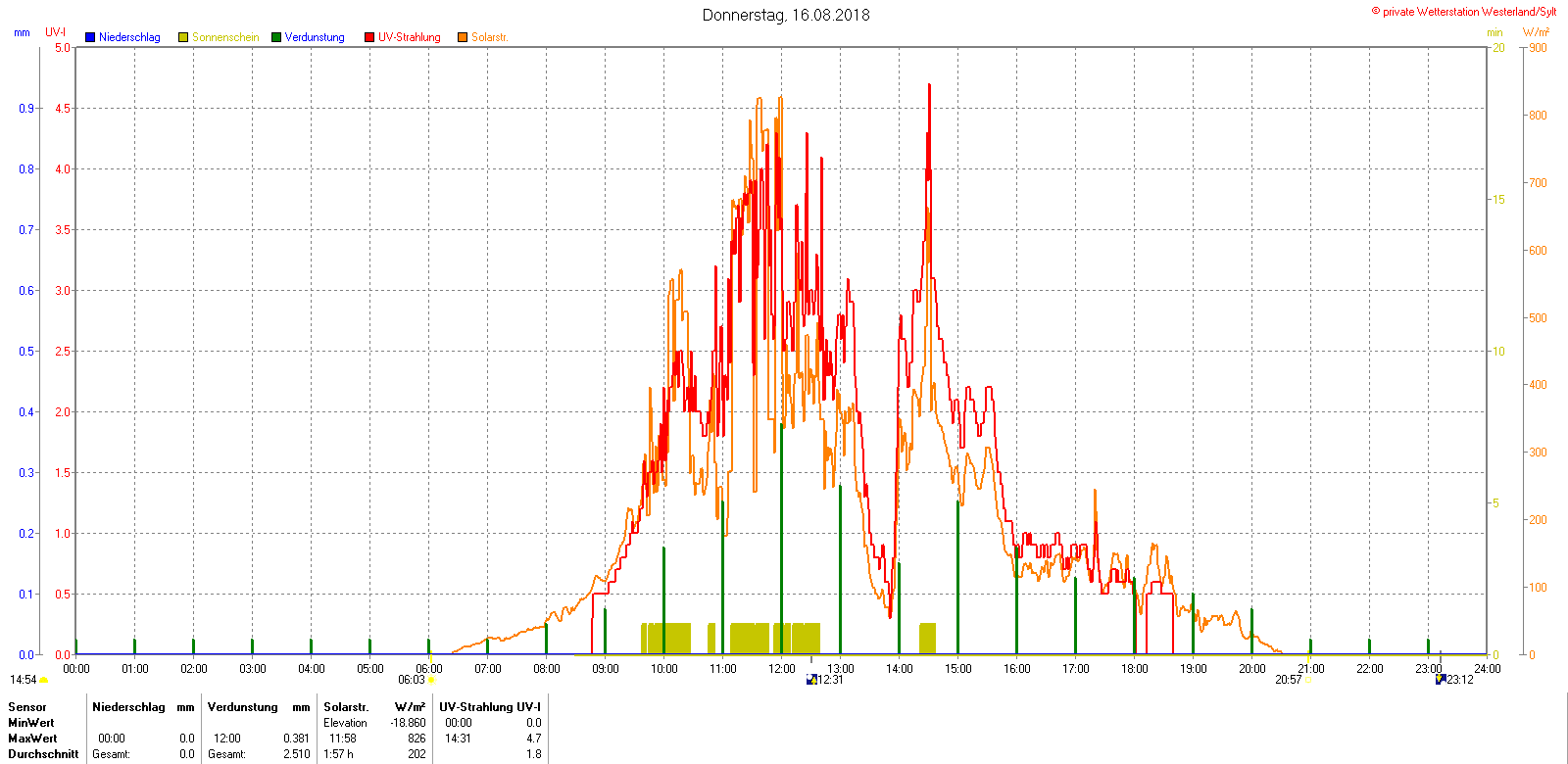Screen dimensions: 1568x764
Task: Click the '24:00' time axis label
Action: [1488, 669]
